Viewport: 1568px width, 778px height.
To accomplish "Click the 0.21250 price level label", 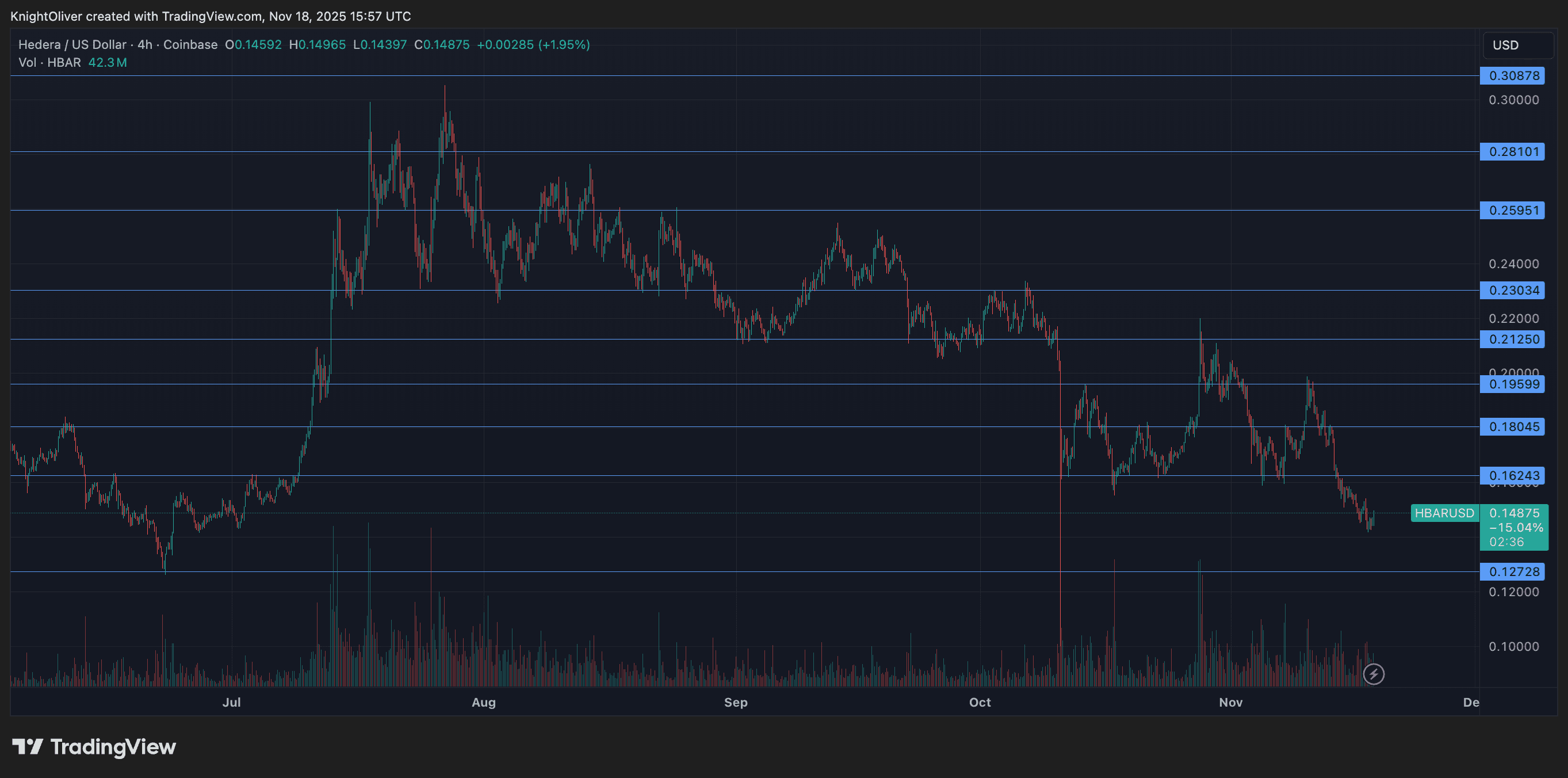I will pyautogui.click(x=1513, y=339).
